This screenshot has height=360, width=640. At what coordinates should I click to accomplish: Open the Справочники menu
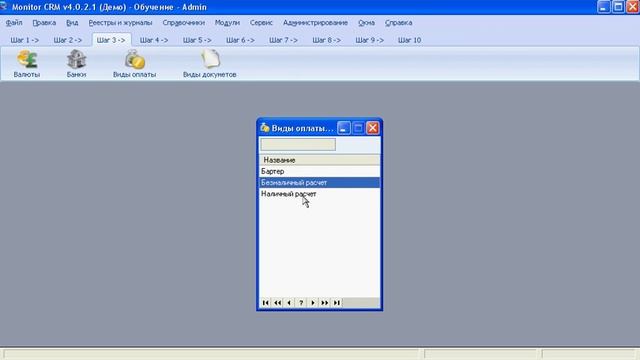[184, 23]
